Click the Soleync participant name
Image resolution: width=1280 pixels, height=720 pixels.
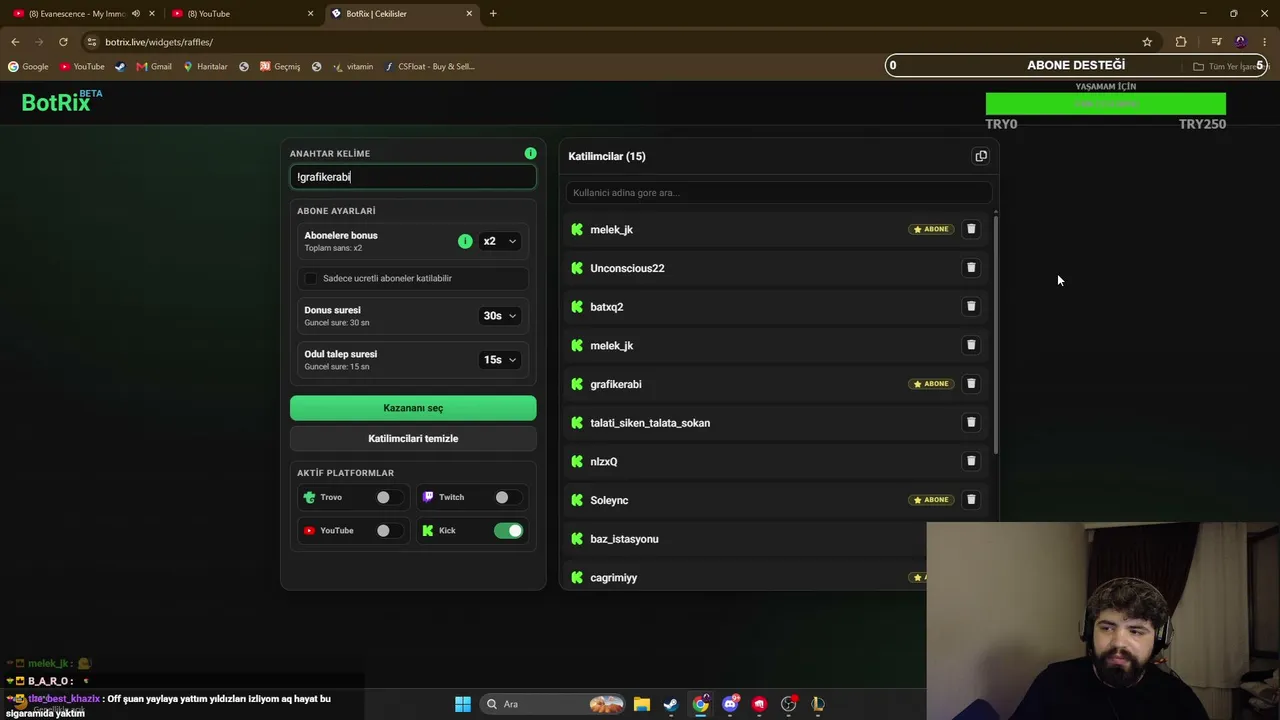point(609,500)
